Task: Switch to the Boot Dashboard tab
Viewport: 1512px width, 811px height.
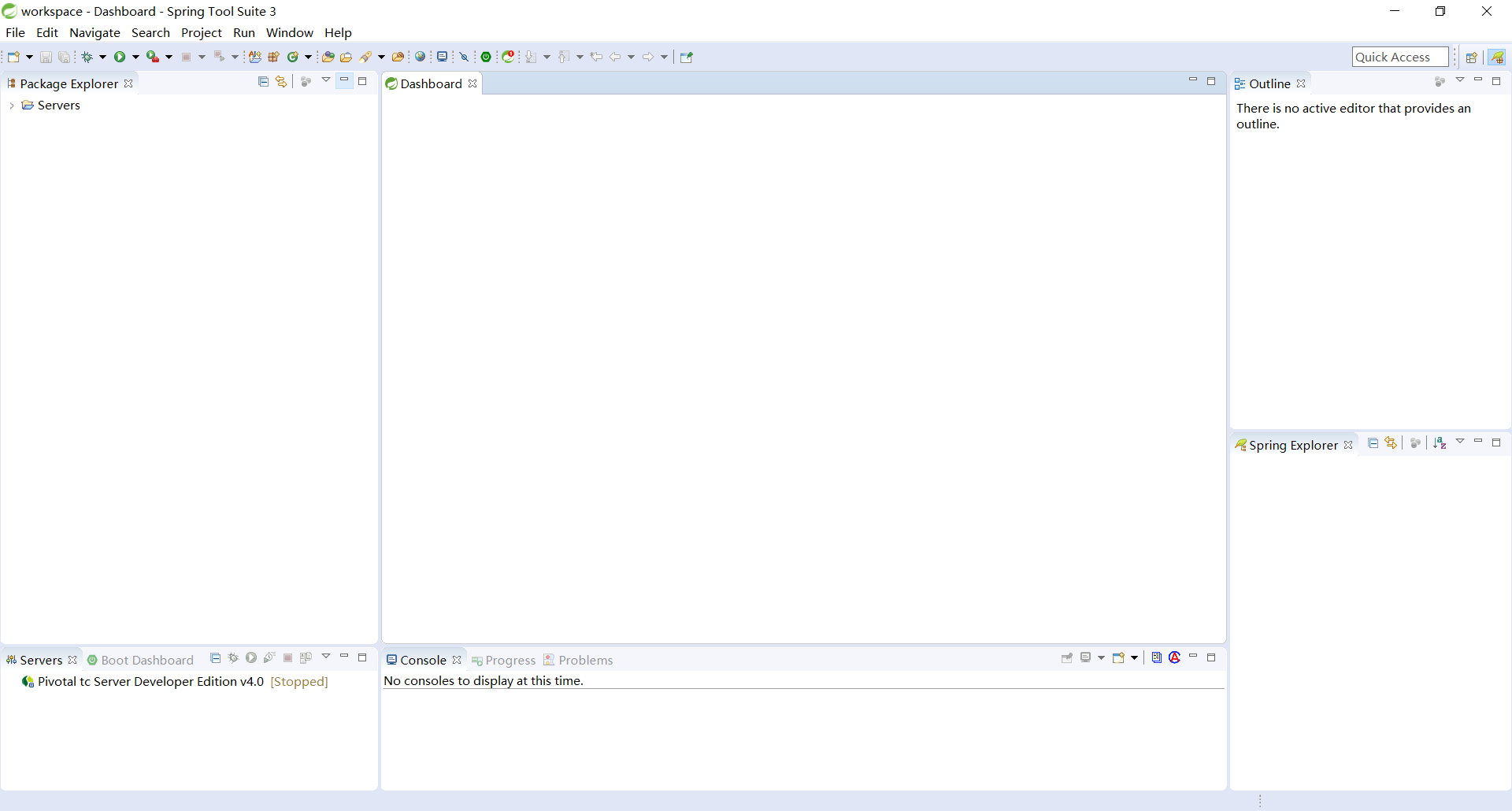Action: point(140,660)
